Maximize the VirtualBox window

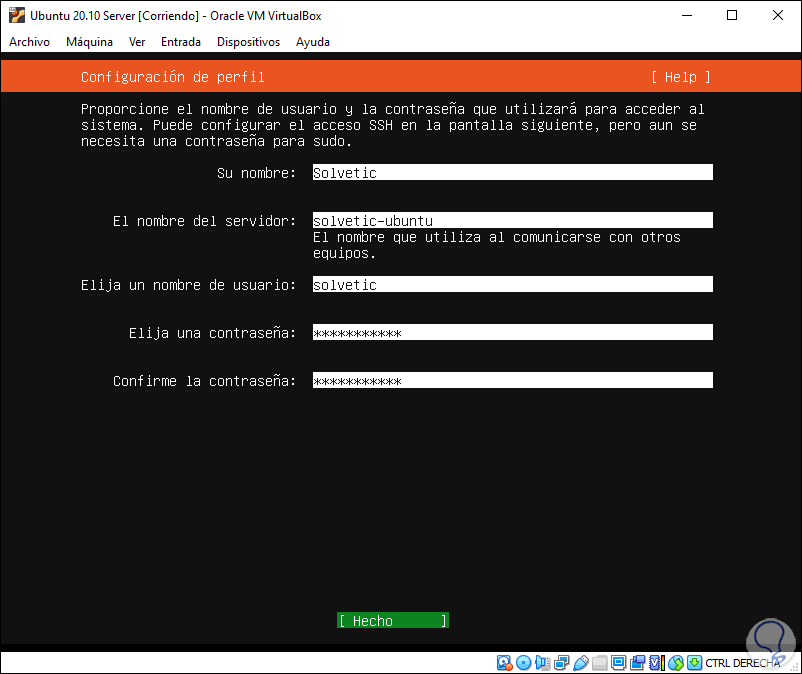click(x=732, y=15)
